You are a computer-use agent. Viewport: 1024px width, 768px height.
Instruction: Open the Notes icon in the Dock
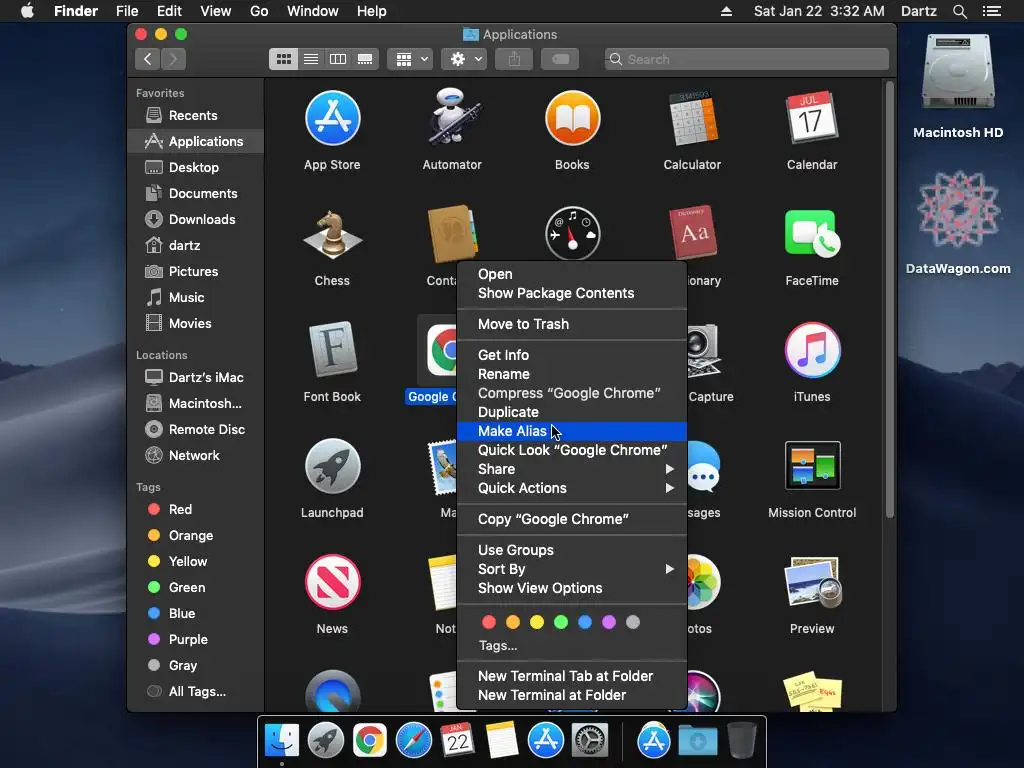click(x=502, y=741)
